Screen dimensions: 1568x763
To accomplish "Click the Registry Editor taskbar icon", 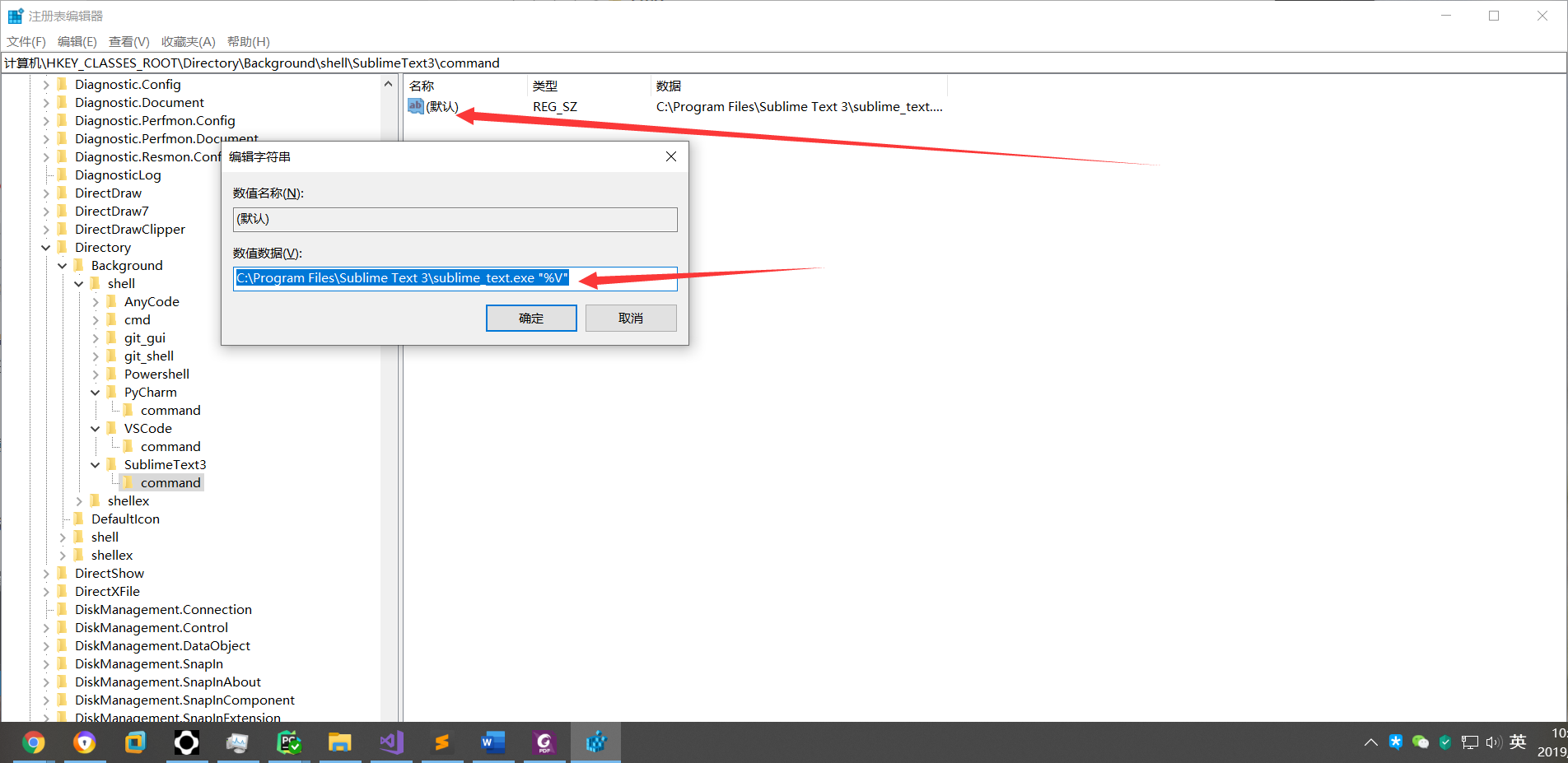I will 595,742.
